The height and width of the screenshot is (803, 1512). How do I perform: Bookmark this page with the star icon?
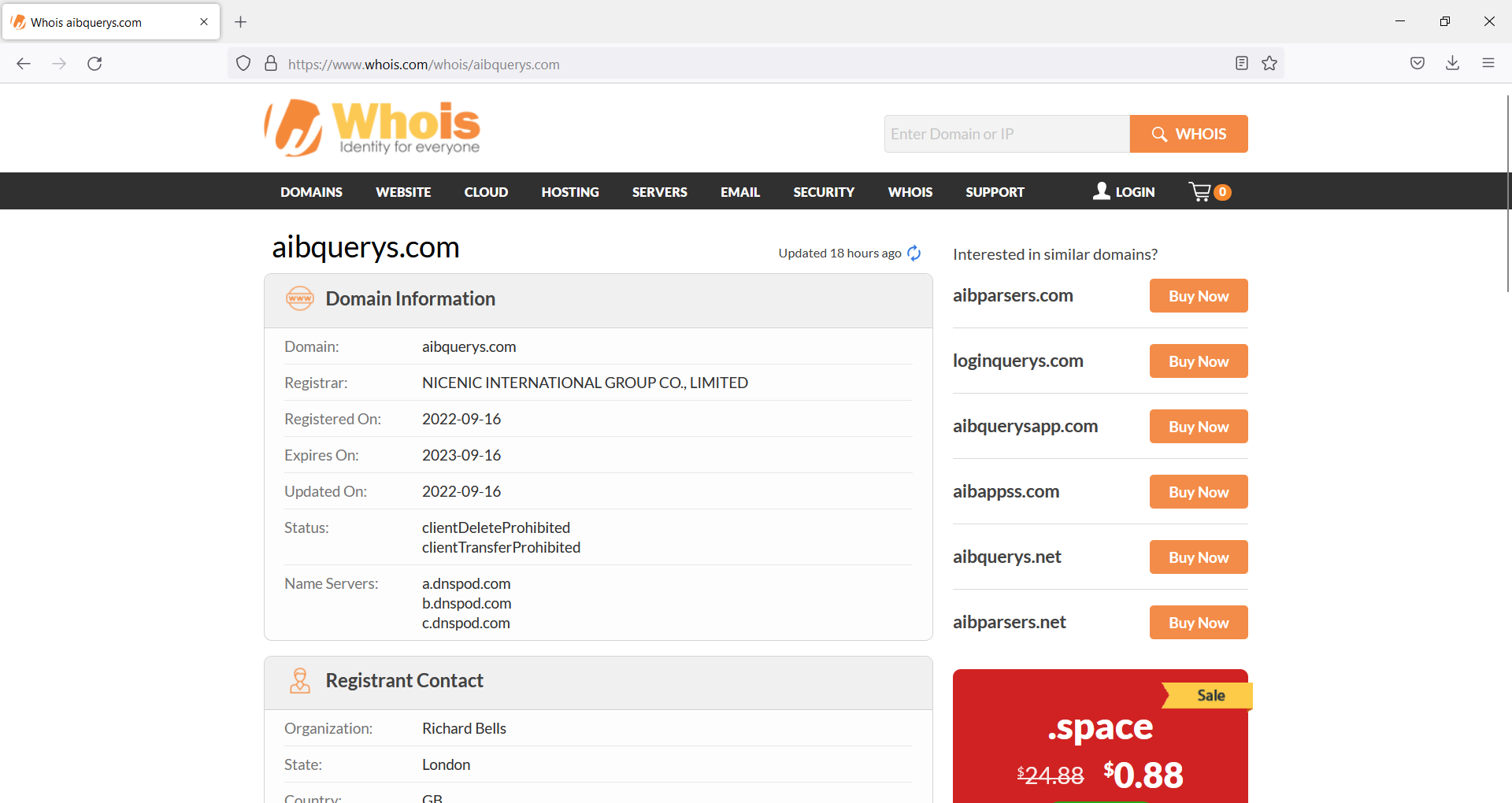tap(1269, 63)
